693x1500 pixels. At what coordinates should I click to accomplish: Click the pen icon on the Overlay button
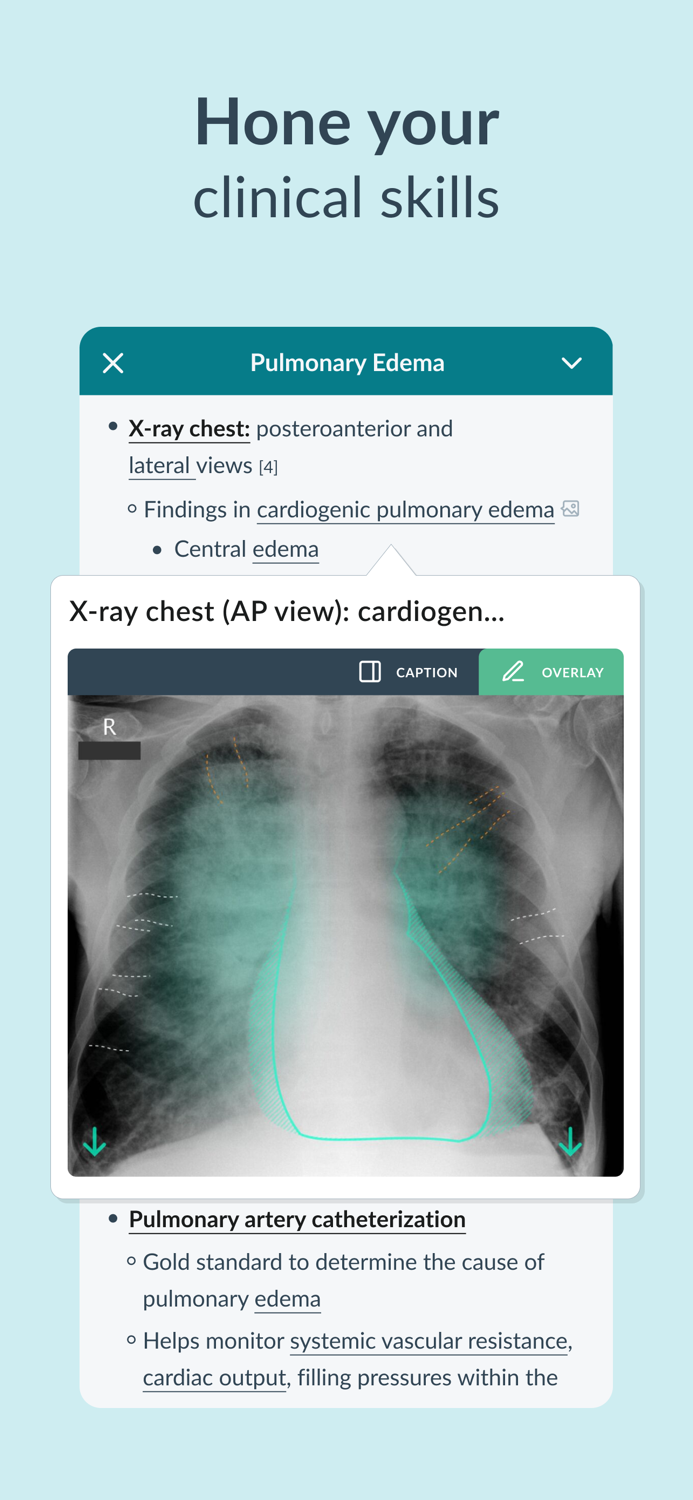[515, 672]
